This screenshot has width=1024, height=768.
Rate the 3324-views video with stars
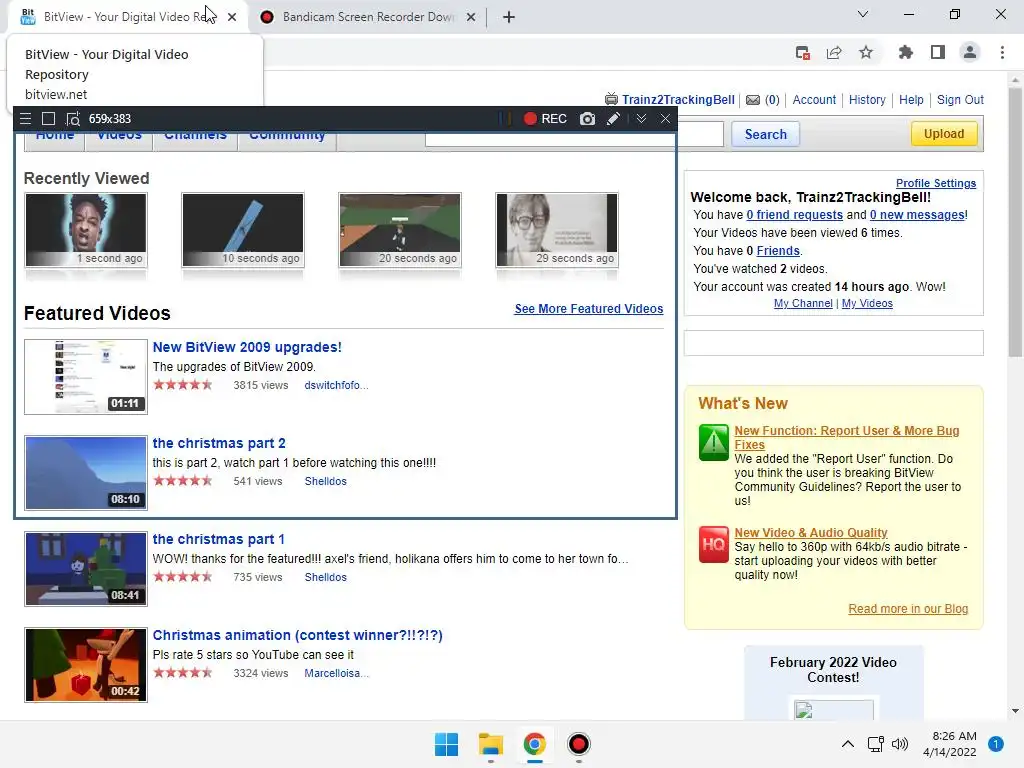pos(183,673)
